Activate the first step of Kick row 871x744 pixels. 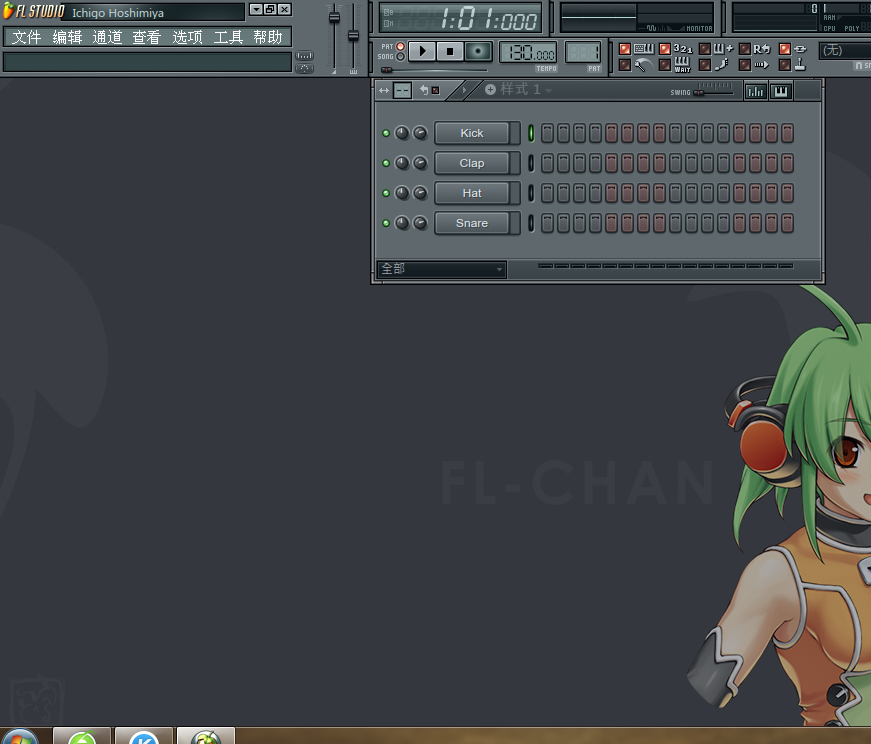click(x=547, y=133)
